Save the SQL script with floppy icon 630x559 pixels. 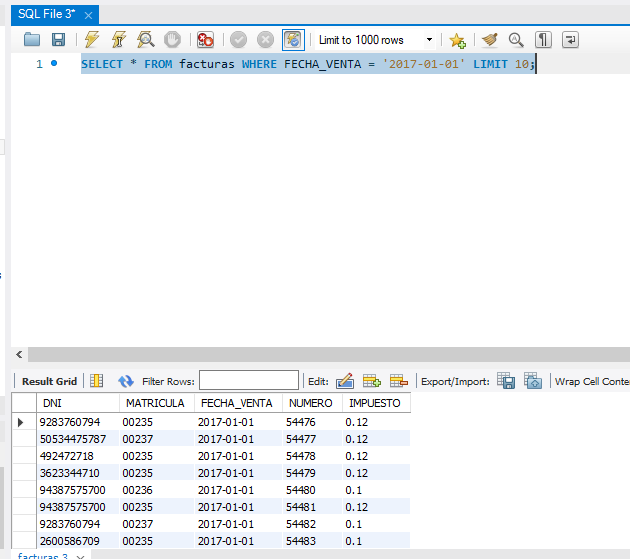pos(58,40)
